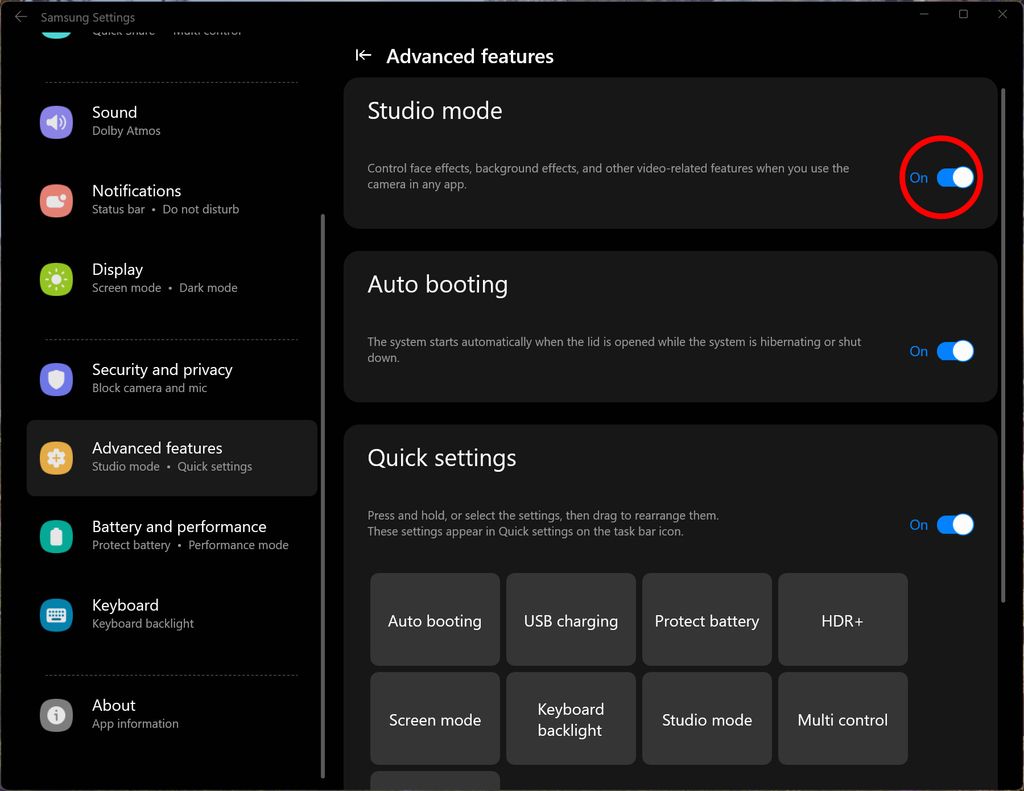Click the Keyboard icon in sidebar
1024x791 pixels.
pos(56,615)
